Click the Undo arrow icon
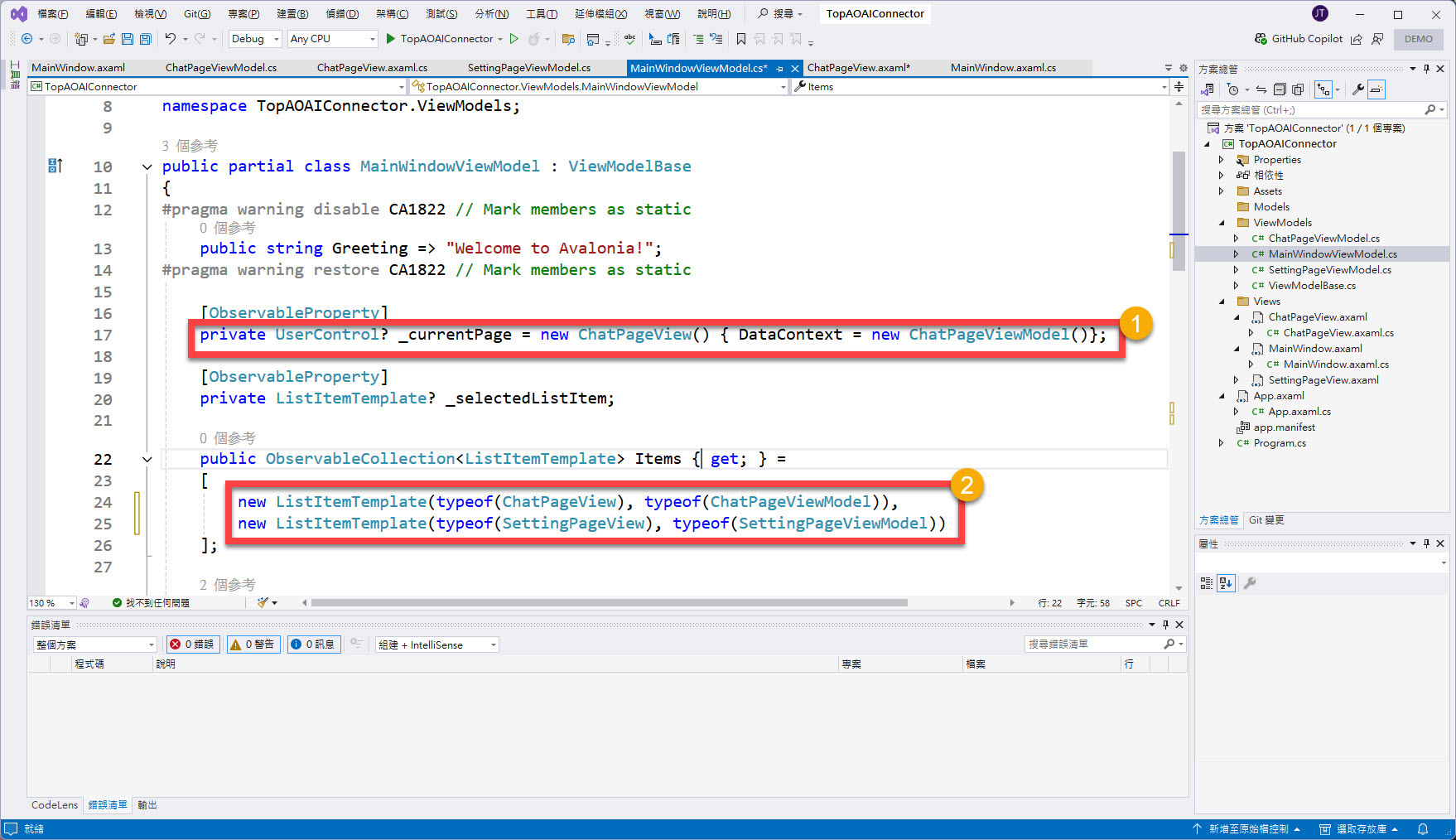This screenshot has height=840, width=1456. (x=170, y=39)
